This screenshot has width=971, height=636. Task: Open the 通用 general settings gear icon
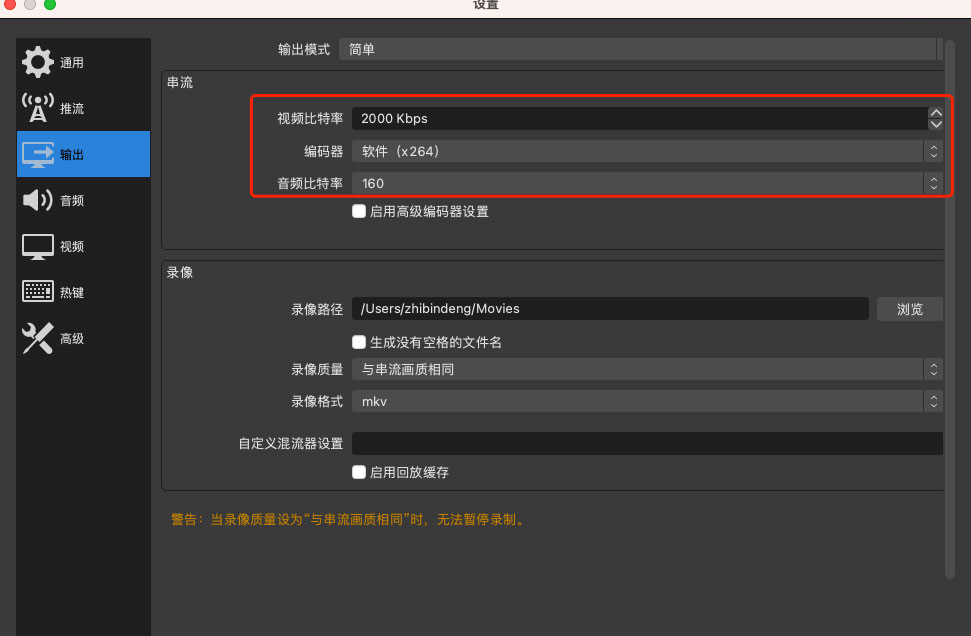[38, 62]
